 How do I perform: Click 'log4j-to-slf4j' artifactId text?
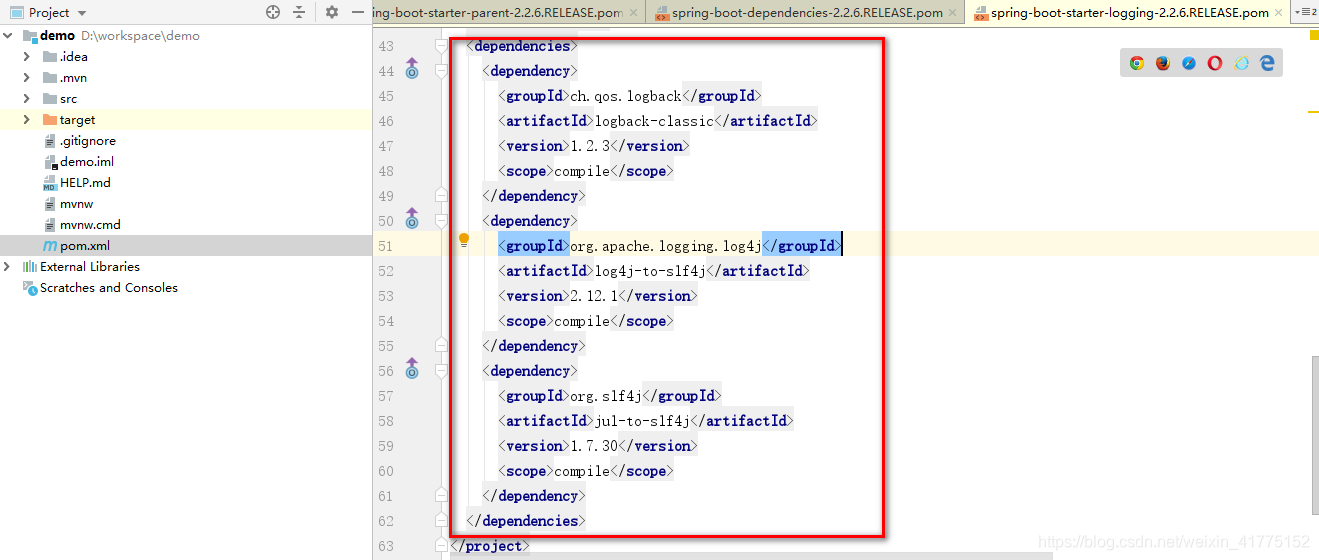click(650, 271)
